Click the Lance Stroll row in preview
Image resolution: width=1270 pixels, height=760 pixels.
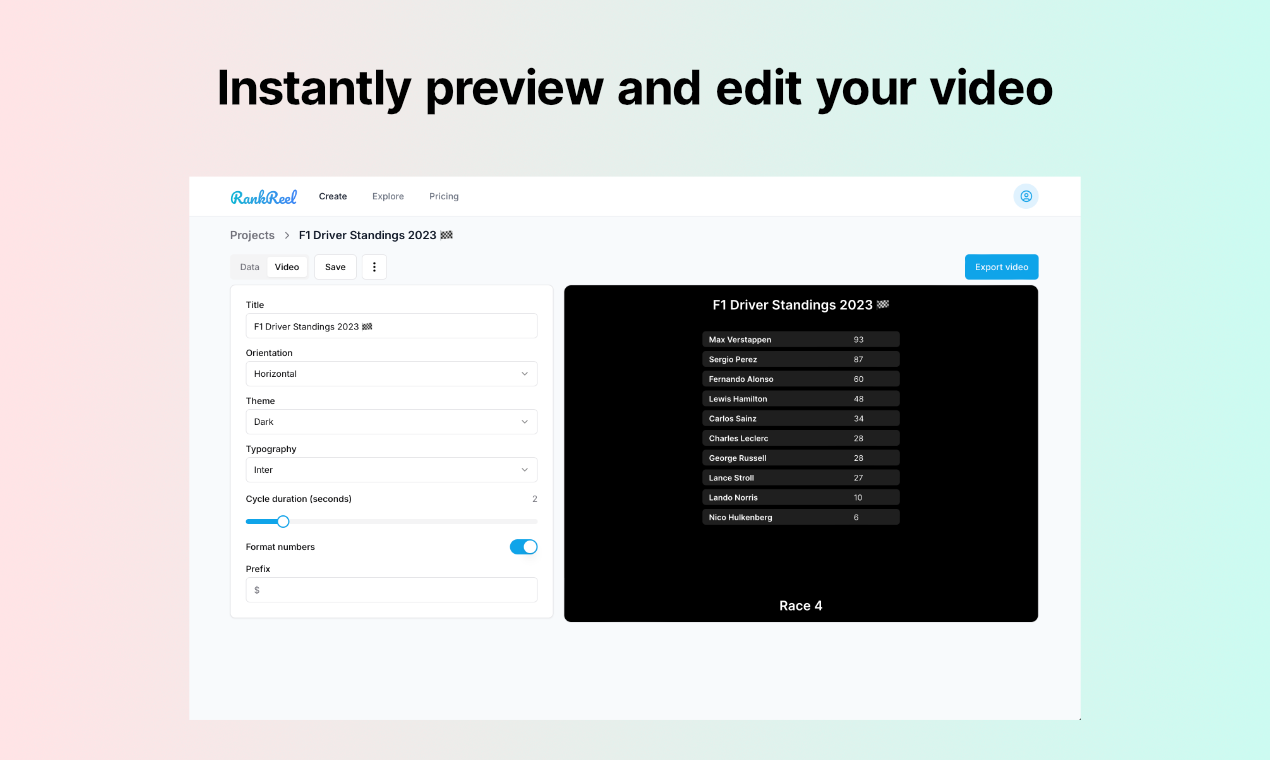[x=801, y=478]
